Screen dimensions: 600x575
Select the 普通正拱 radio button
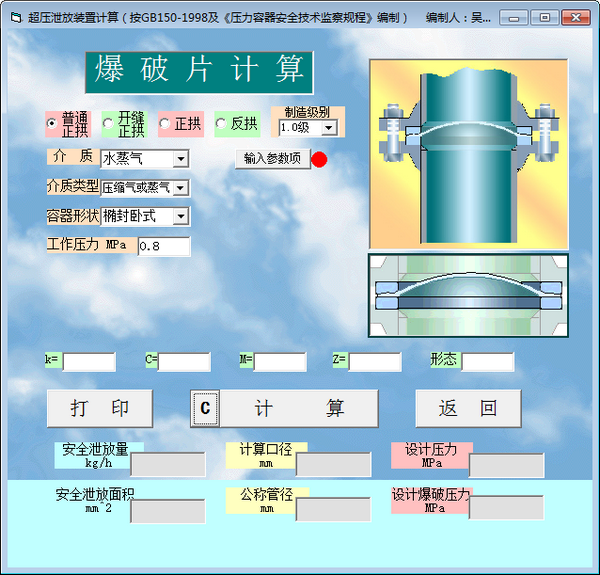tap(52, 124)
